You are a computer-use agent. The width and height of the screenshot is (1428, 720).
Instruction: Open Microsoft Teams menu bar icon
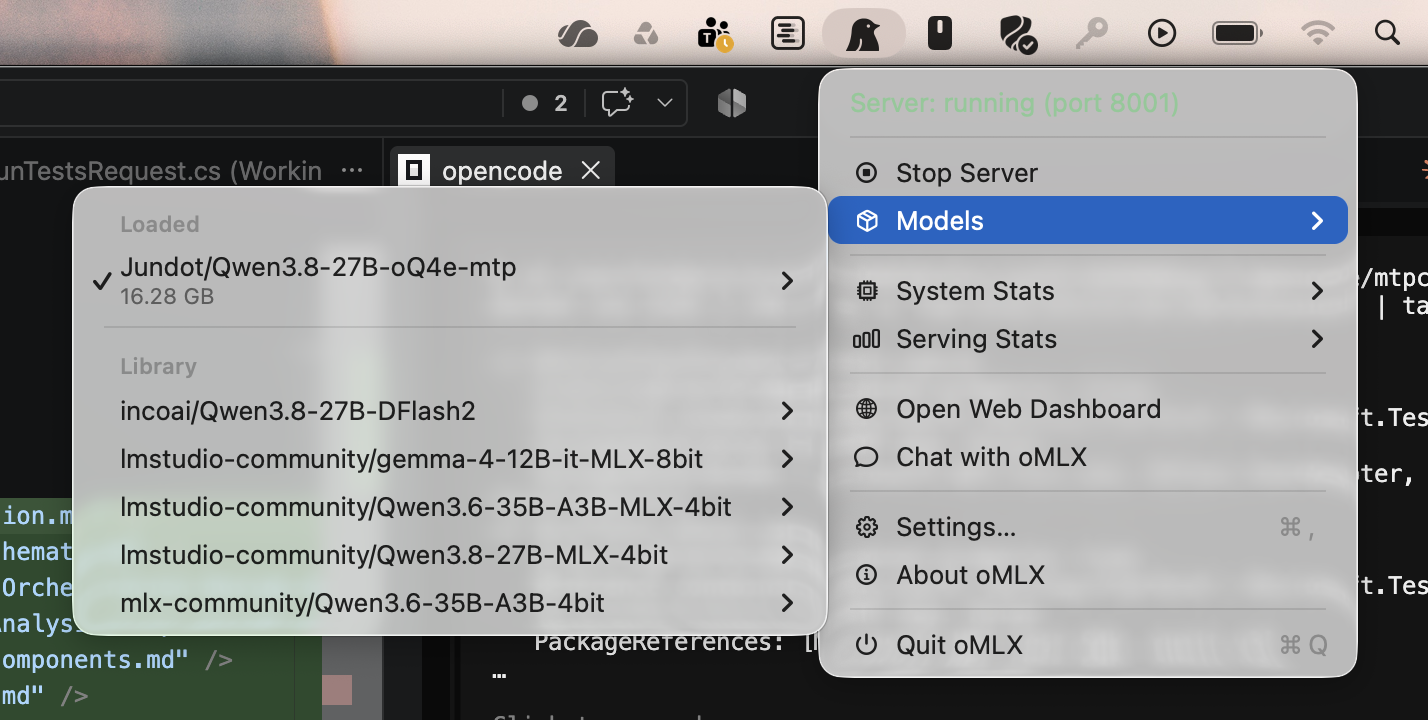pyautogui.click(x=715, y=34)
